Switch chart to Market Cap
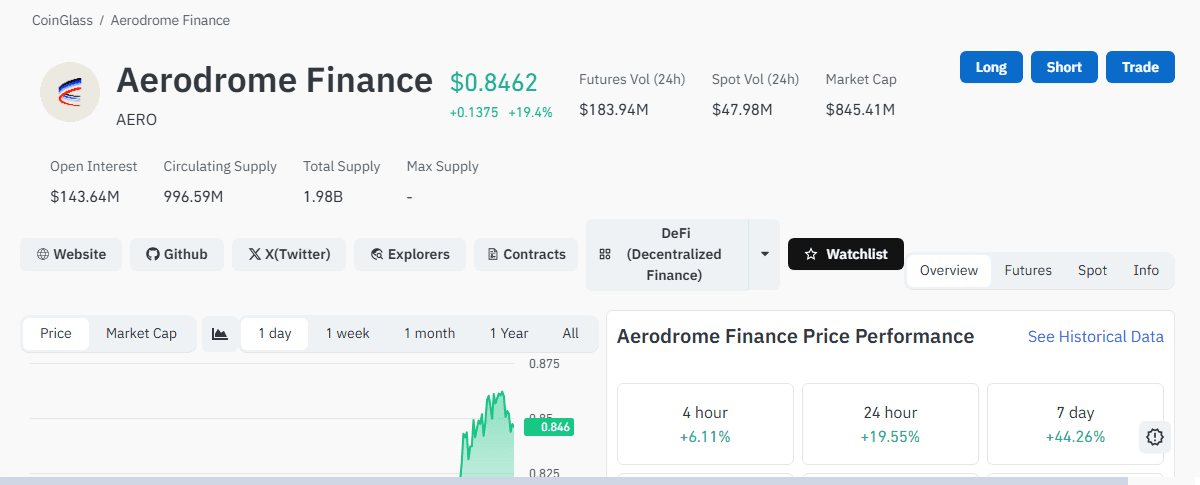Viewport: 1200px width, 485px height. pos(141,333)
